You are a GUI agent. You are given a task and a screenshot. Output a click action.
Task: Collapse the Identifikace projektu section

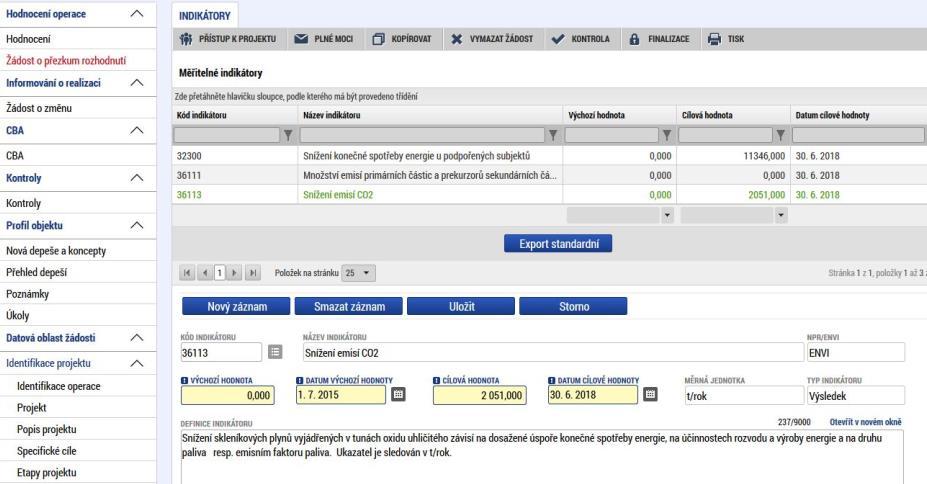pyautogui.click(x=137, y=363)
